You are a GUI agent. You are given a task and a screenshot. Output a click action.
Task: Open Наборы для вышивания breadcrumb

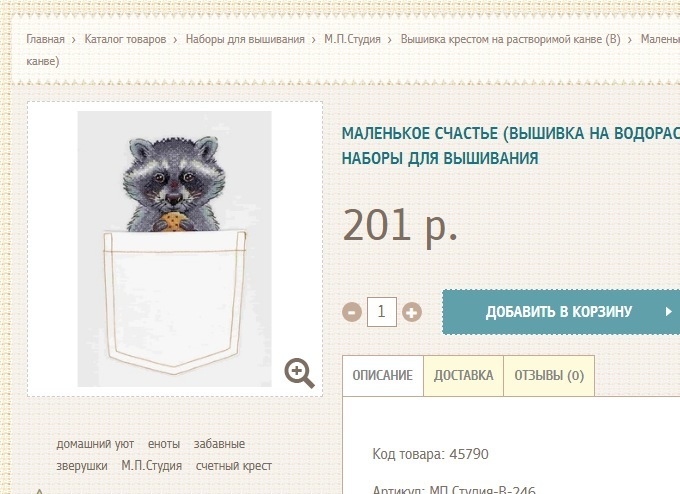click(245, 39)
